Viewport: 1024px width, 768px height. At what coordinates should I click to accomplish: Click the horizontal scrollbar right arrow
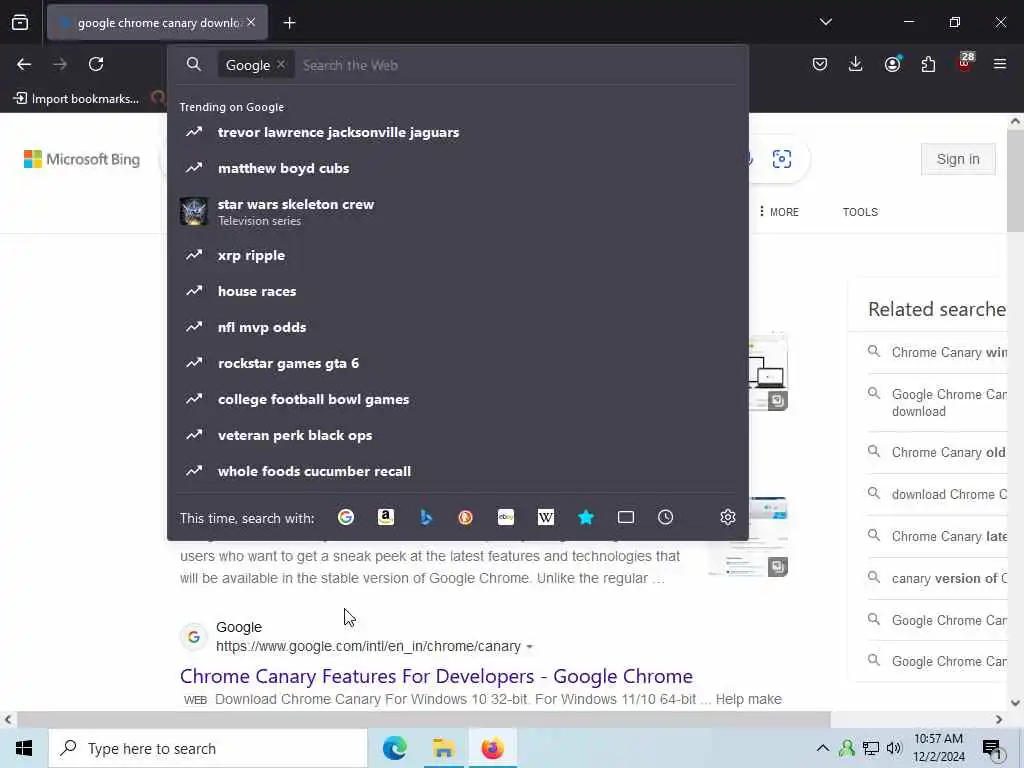999,719
